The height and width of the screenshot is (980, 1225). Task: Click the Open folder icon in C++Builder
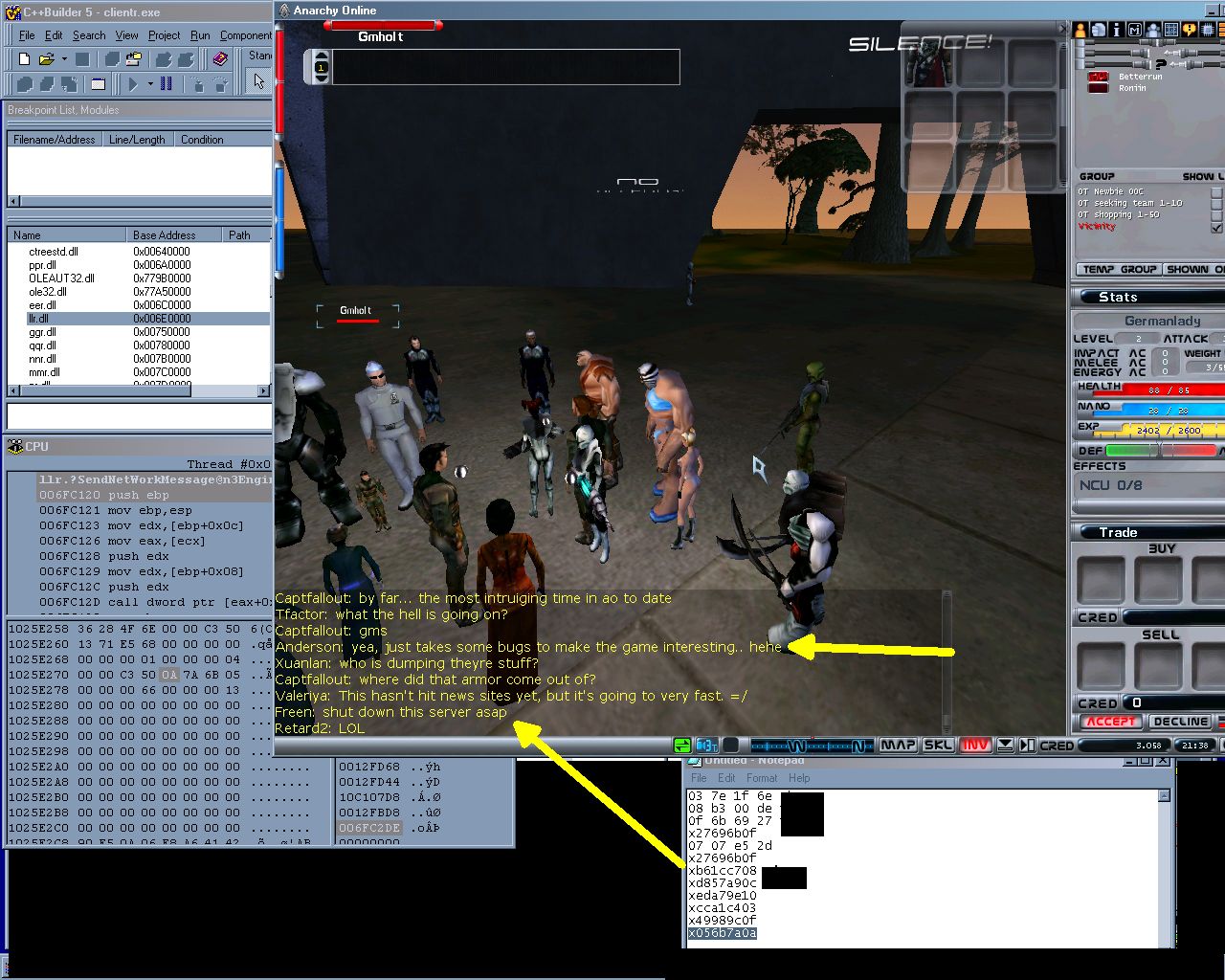pos(46,59)
